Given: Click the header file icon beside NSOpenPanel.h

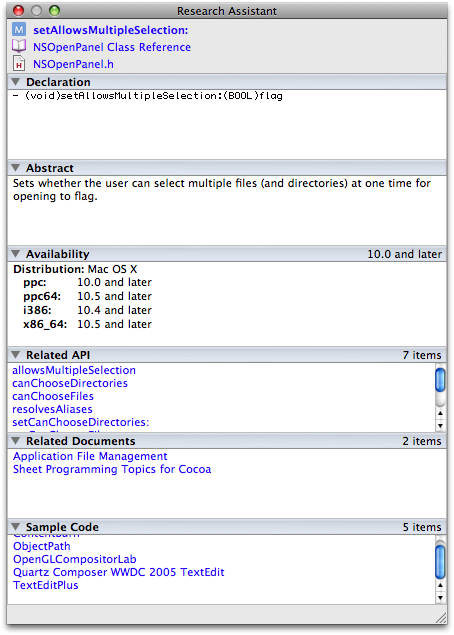Looking at the screenshot, I should (x=19, y=64).
